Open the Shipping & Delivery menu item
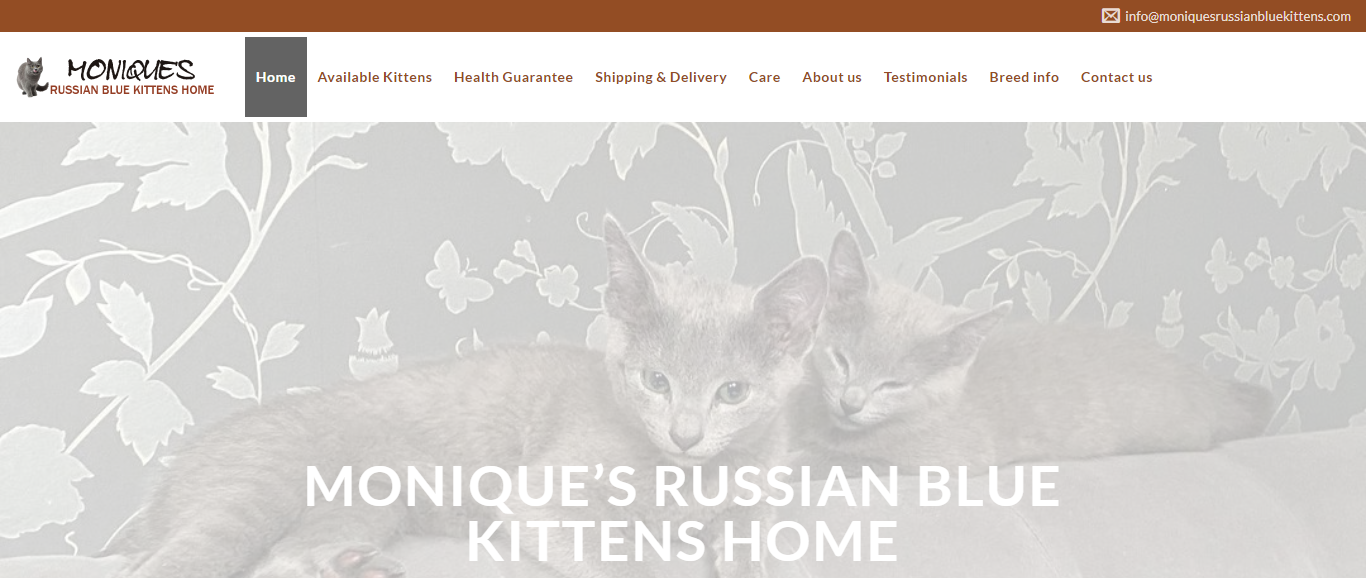 pos(661,77)
